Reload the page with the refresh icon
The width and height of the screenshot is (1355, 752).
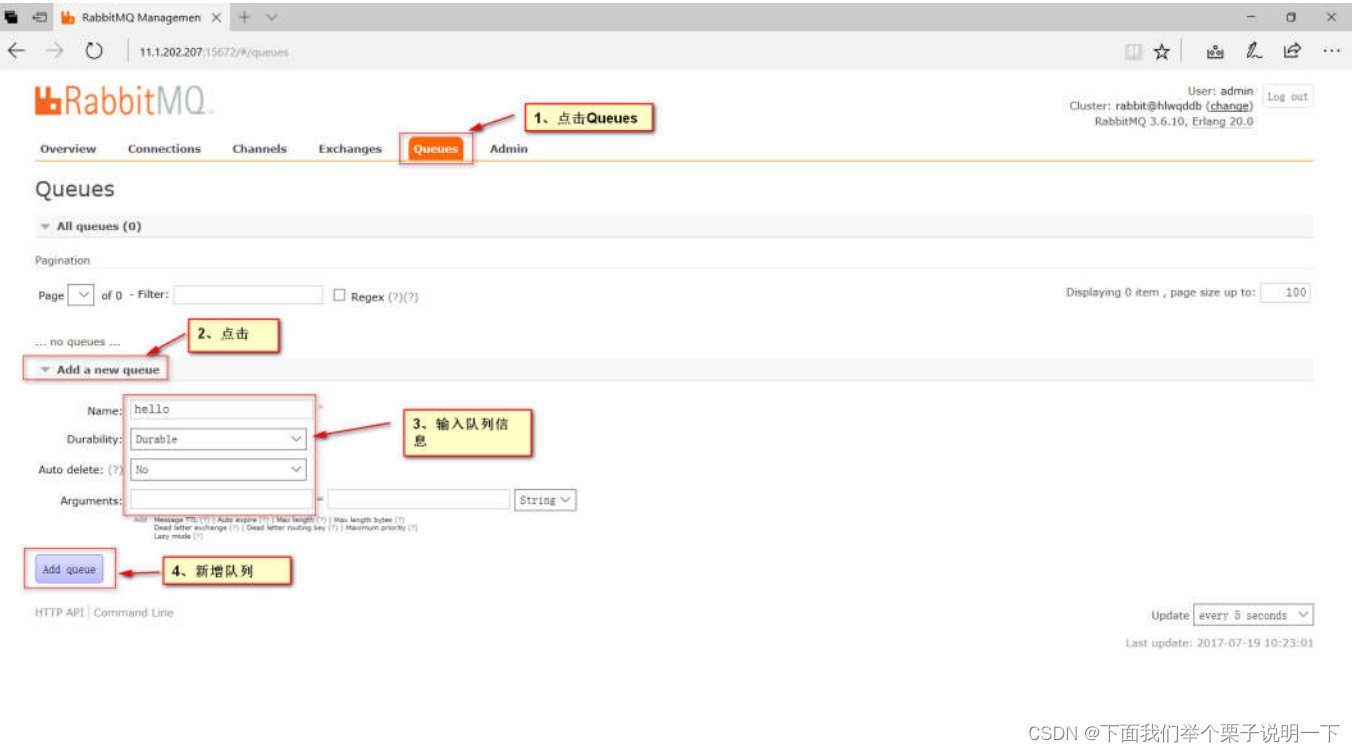[x=94, y=51]
